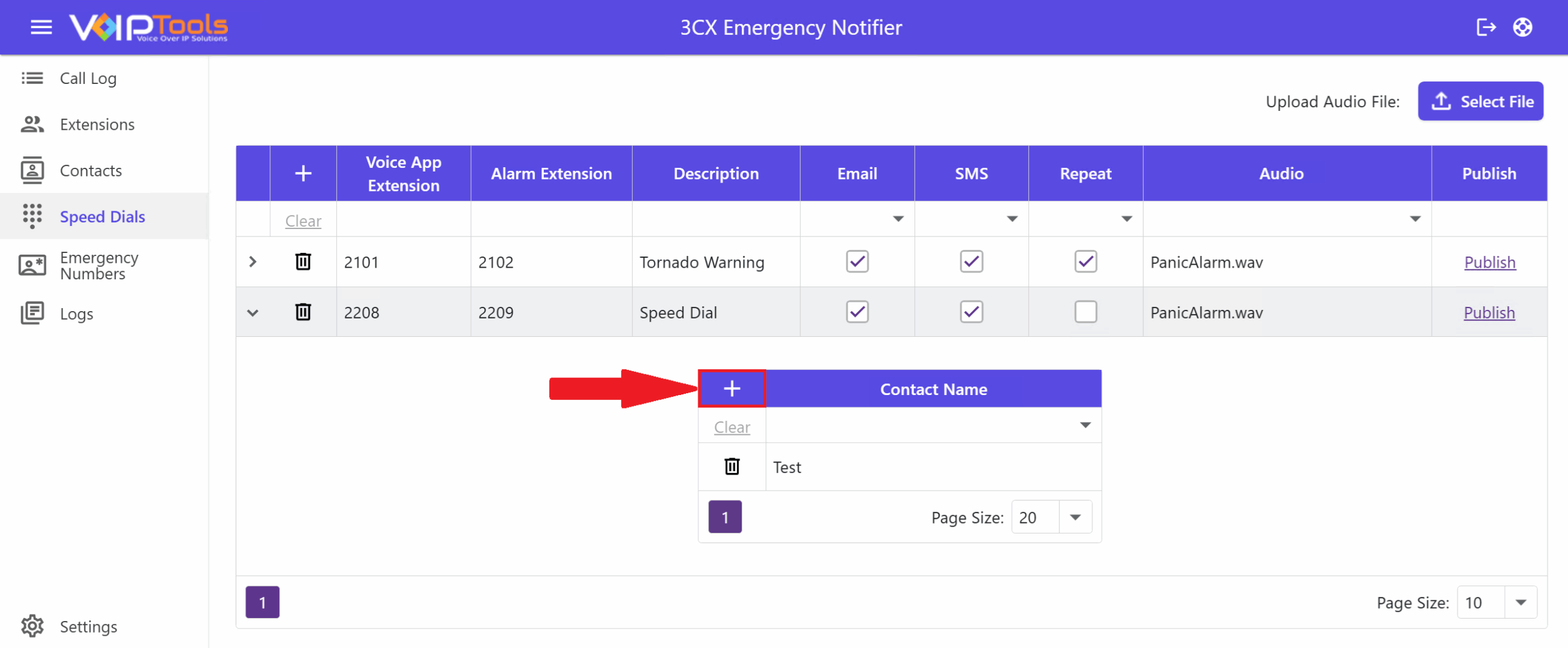Open the Contact Name filter dropdown
Screen dimensions: 1568x648
(1085, 425)
